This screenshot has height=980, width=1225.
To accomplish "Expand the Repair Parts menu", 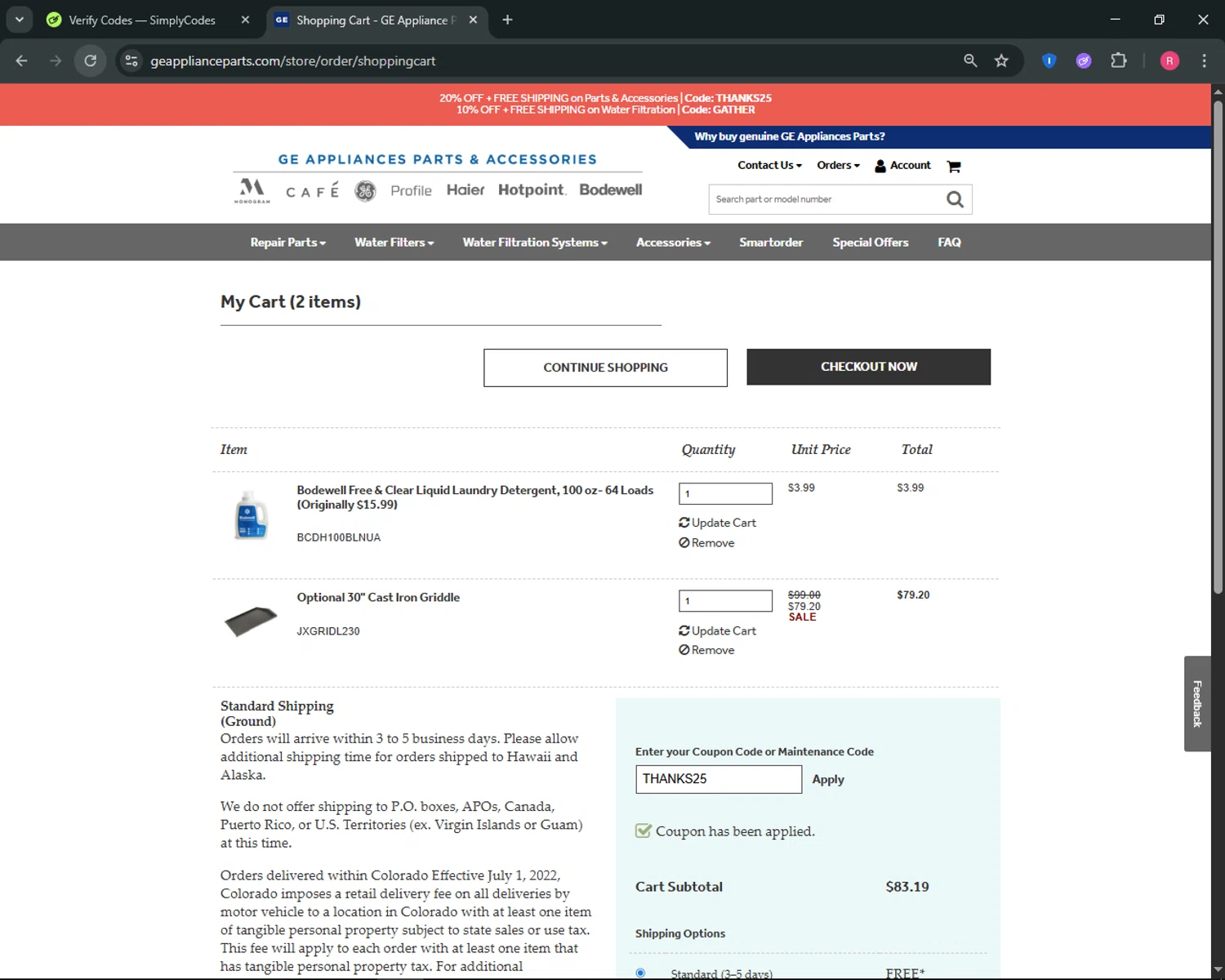I will 287,243.
